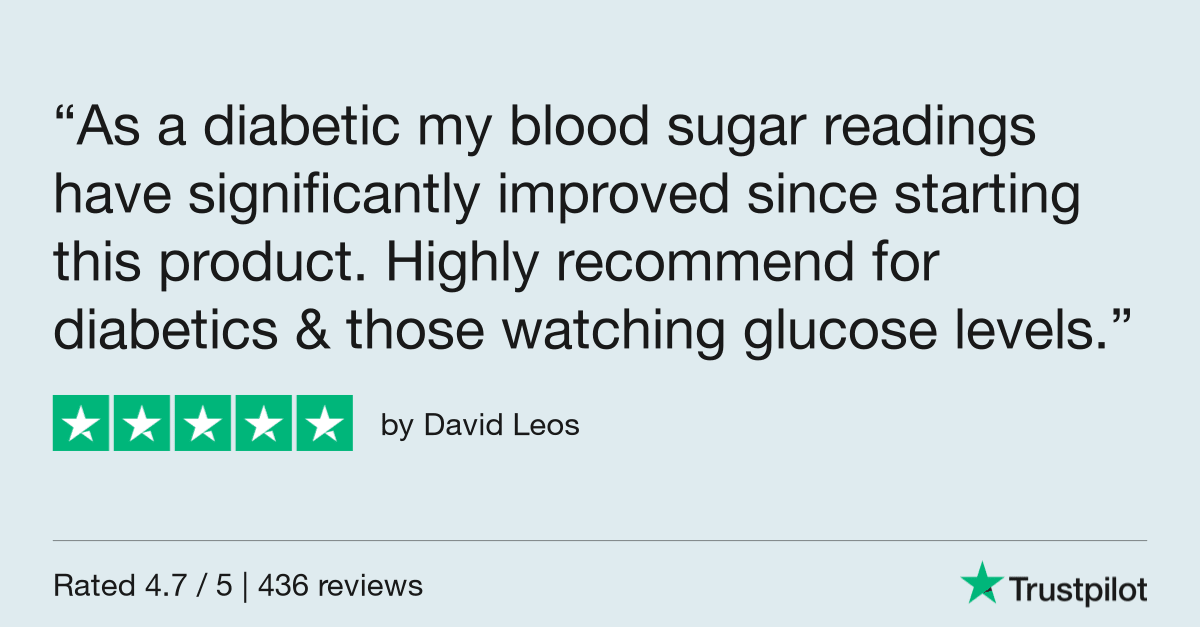1200x627 pixels.
Task: Click the Trustpilot green star logo
Action: [981, 582]
